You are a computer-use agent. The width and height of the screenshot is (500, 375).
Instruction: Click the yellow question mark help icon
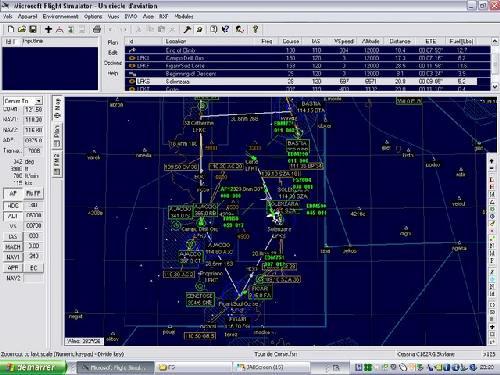click(x=255, y=29)
